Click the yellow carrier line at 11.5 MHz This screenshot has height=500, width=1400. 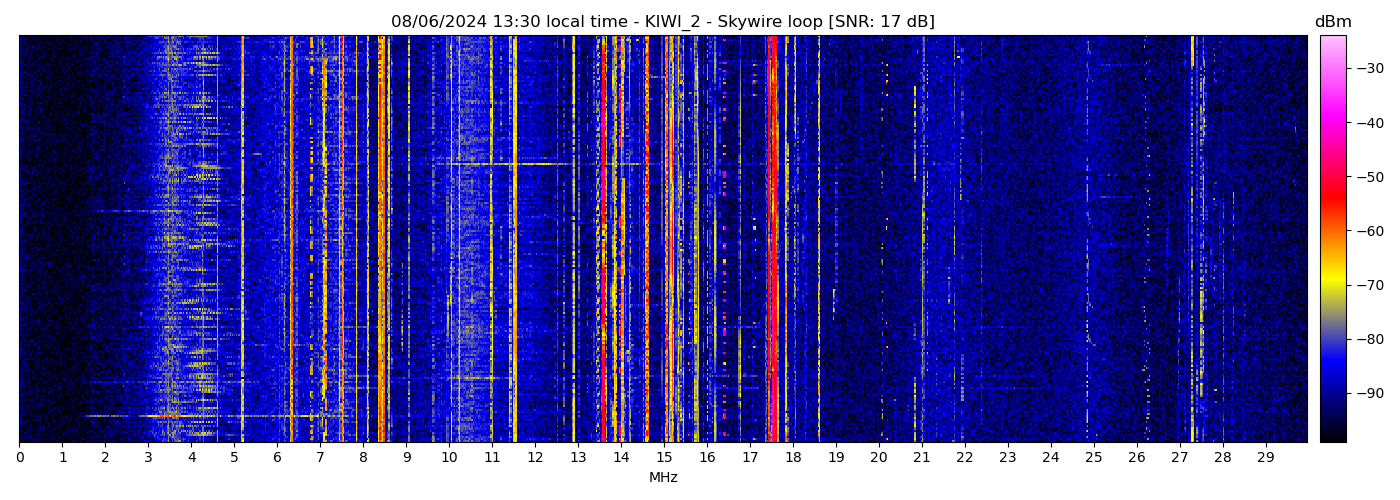[514, 240]
